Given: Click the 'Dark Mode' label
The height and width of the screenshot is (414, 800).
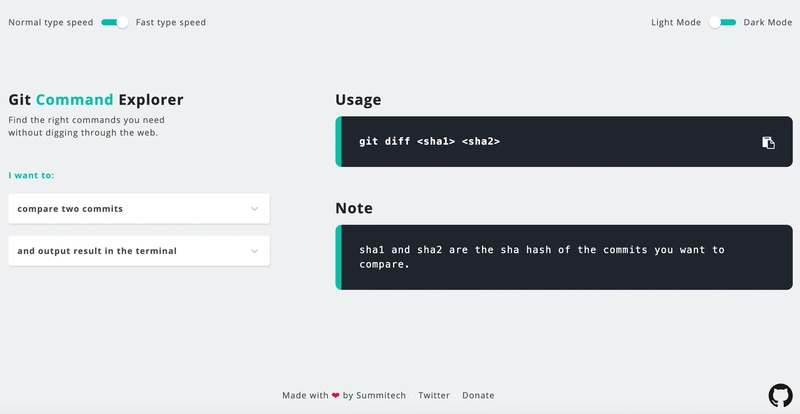Looking at the screenshot, I should 768,22.
